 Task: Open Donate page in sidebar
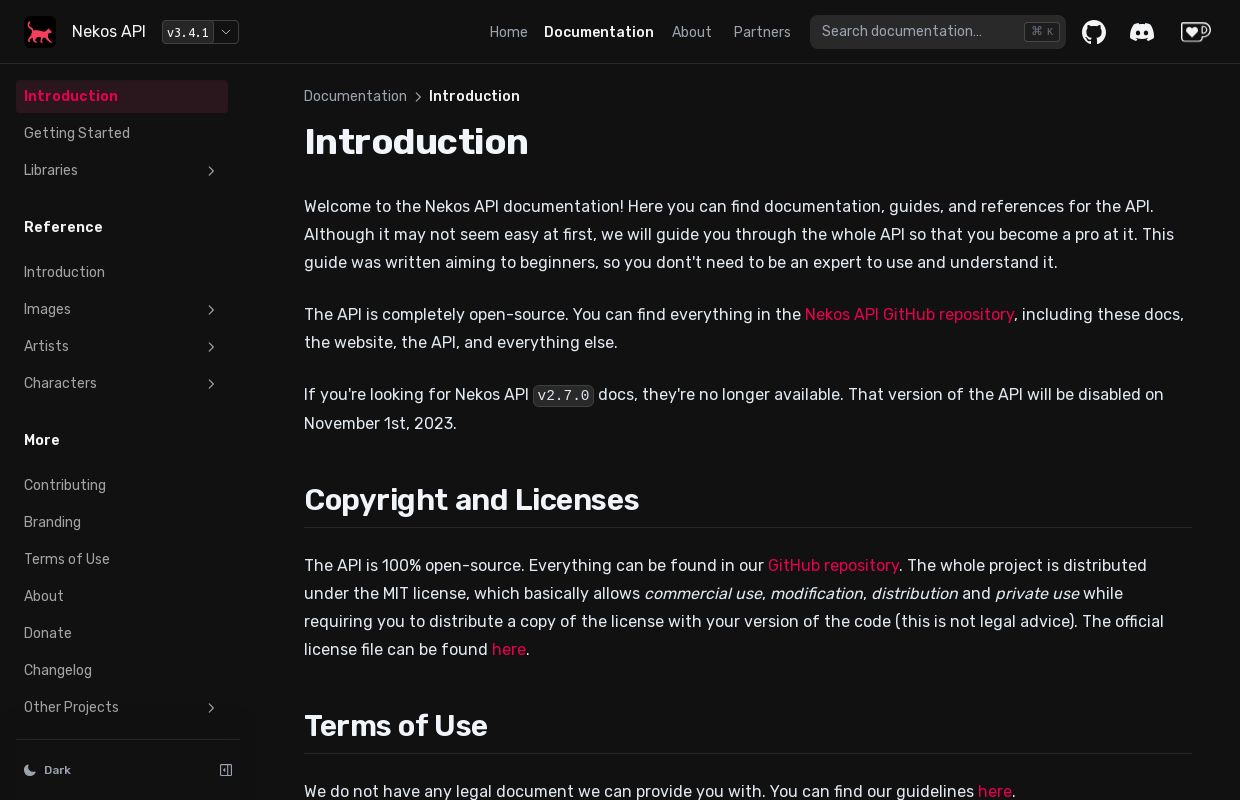click(x=122, y=633)
